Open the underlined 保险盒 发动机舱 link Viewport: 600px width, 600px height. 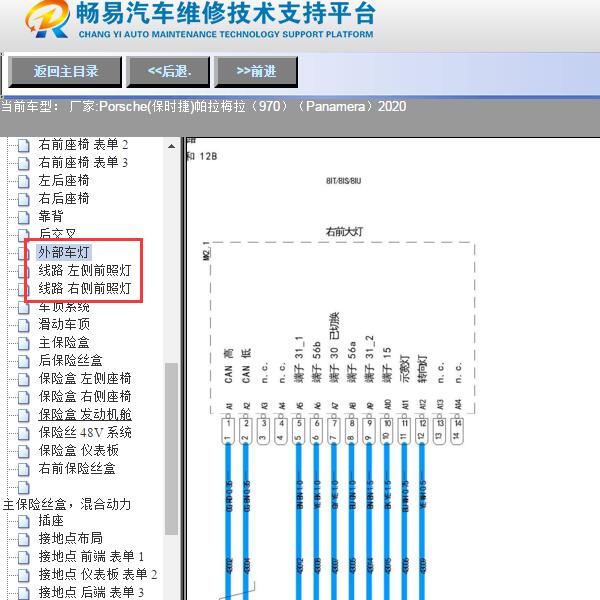(x=85, y=414)
